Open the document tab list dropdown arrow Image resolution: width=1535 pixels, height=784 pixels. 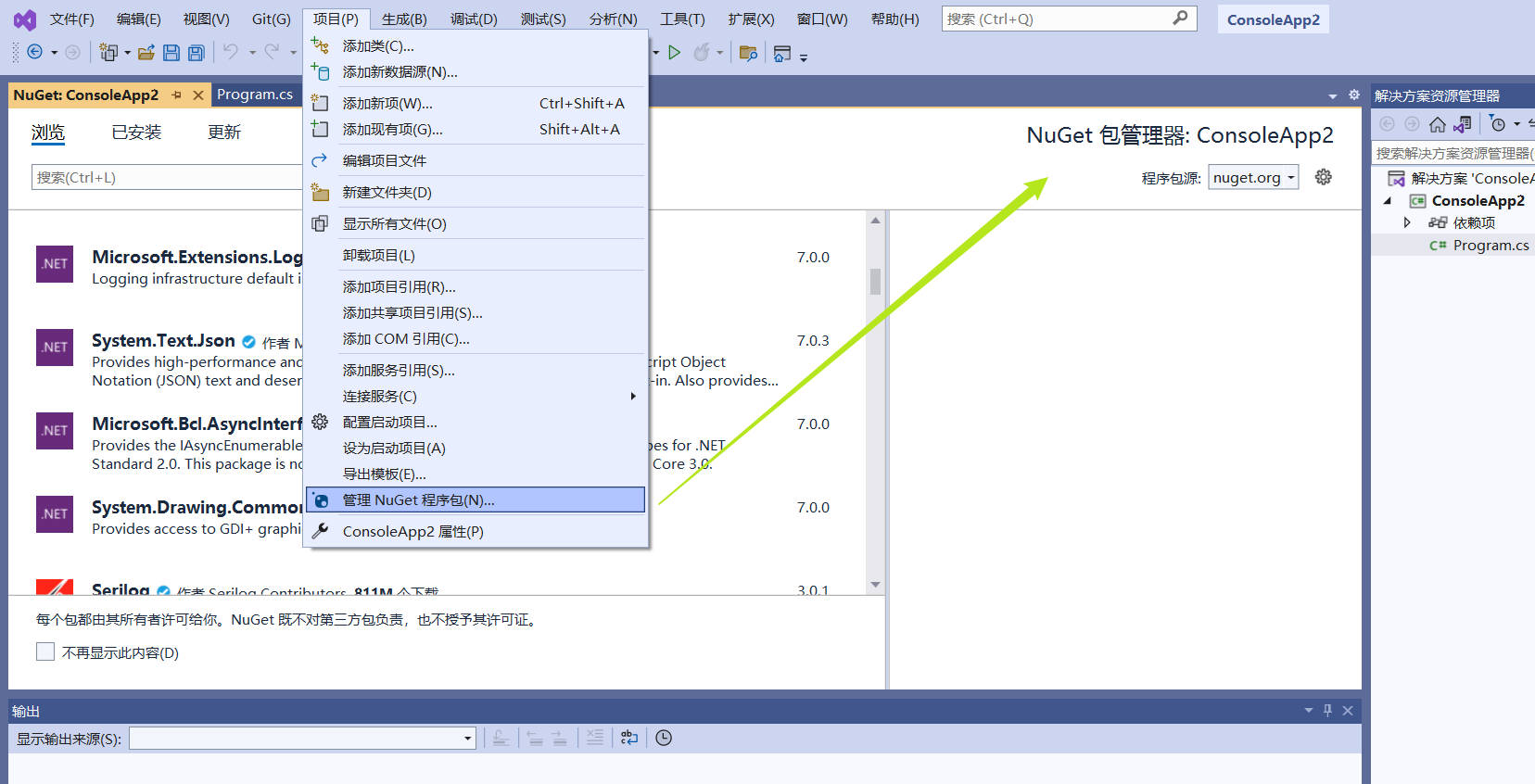point(1333,95)
